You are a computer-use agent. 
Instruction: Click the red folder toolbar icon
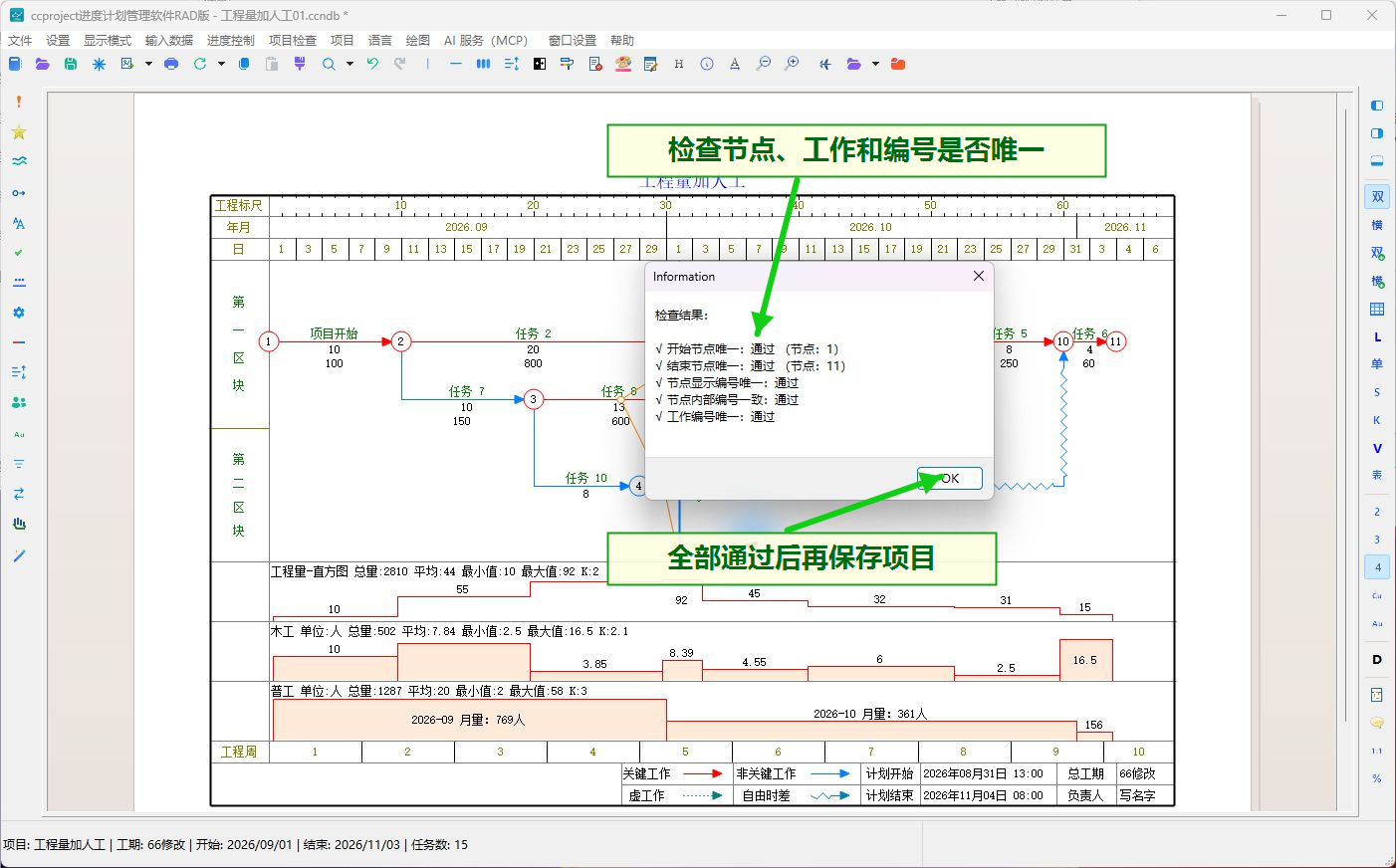pyautogui.click(x=898, y=64)
